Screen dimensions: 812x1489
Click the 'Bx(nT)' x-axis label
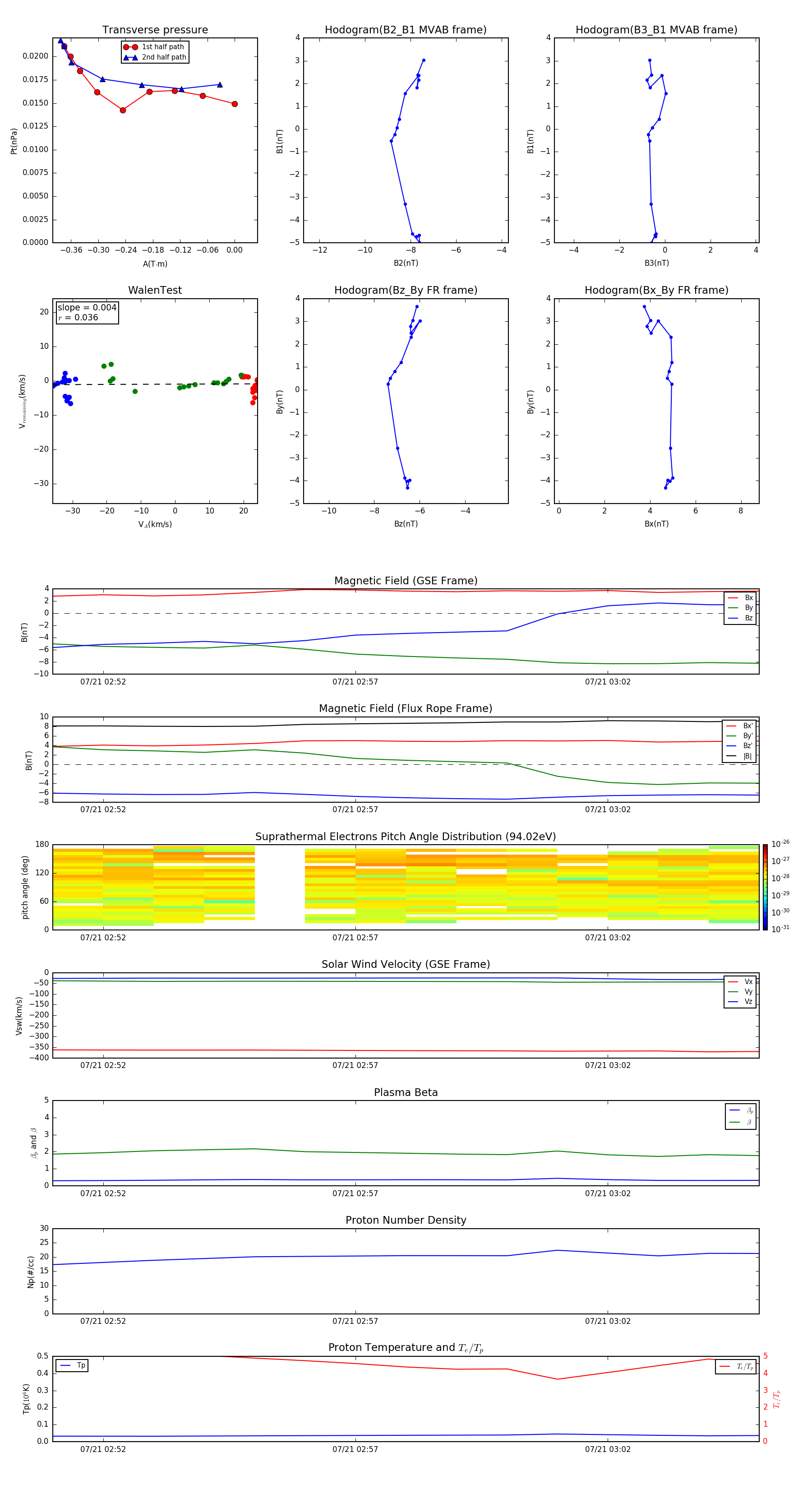(656, 524)
